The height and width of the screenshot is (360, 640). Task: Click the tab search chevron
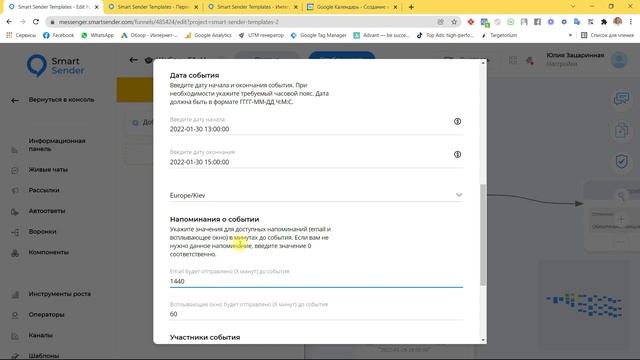point(573,7)
